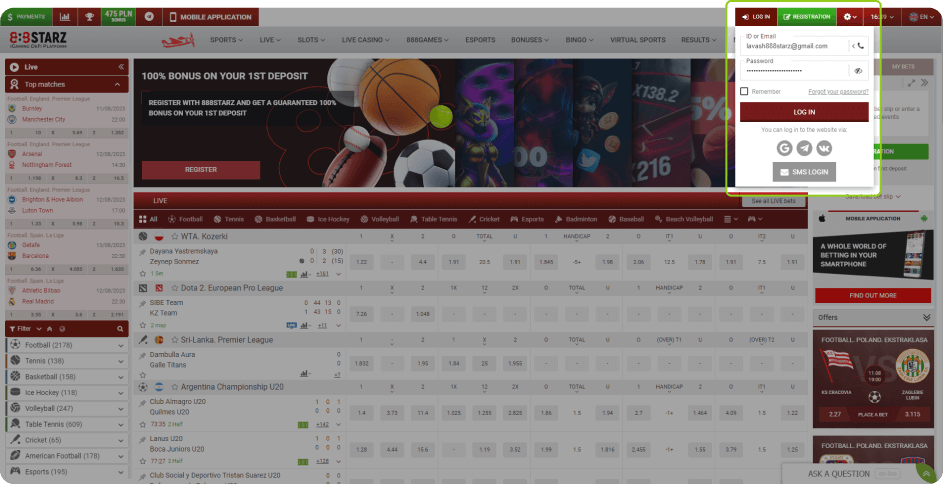Expand the LIVE menu
The height and width of the screenshot is (484, 943).
click(270, 40)
